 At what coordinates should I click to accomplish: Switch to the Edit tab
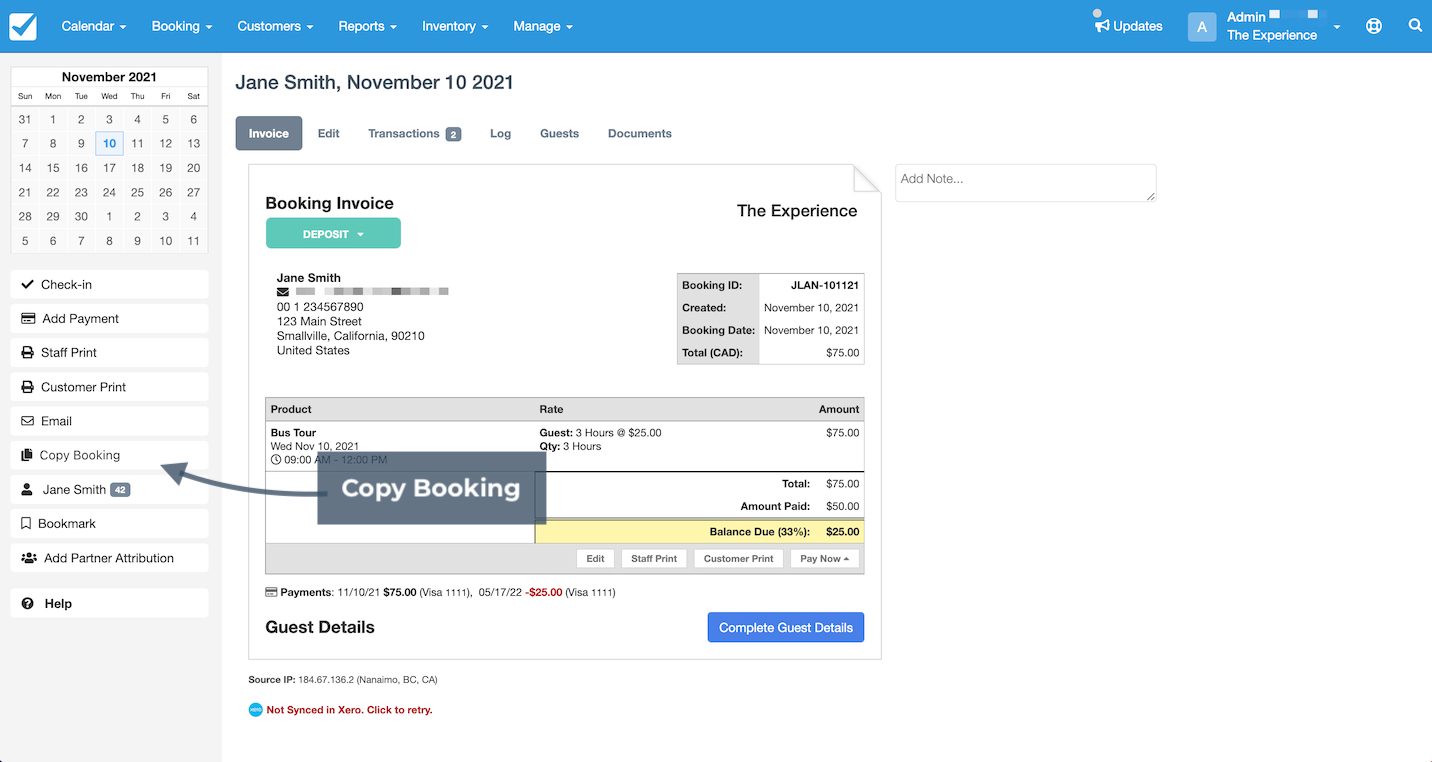[329, 133]
